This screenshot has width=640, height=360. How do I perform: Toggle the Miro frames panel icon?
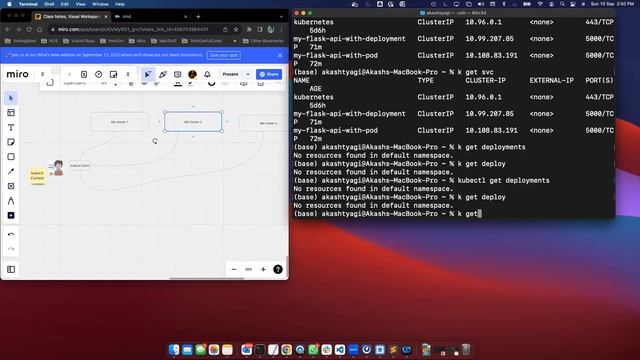pos(11,269)
